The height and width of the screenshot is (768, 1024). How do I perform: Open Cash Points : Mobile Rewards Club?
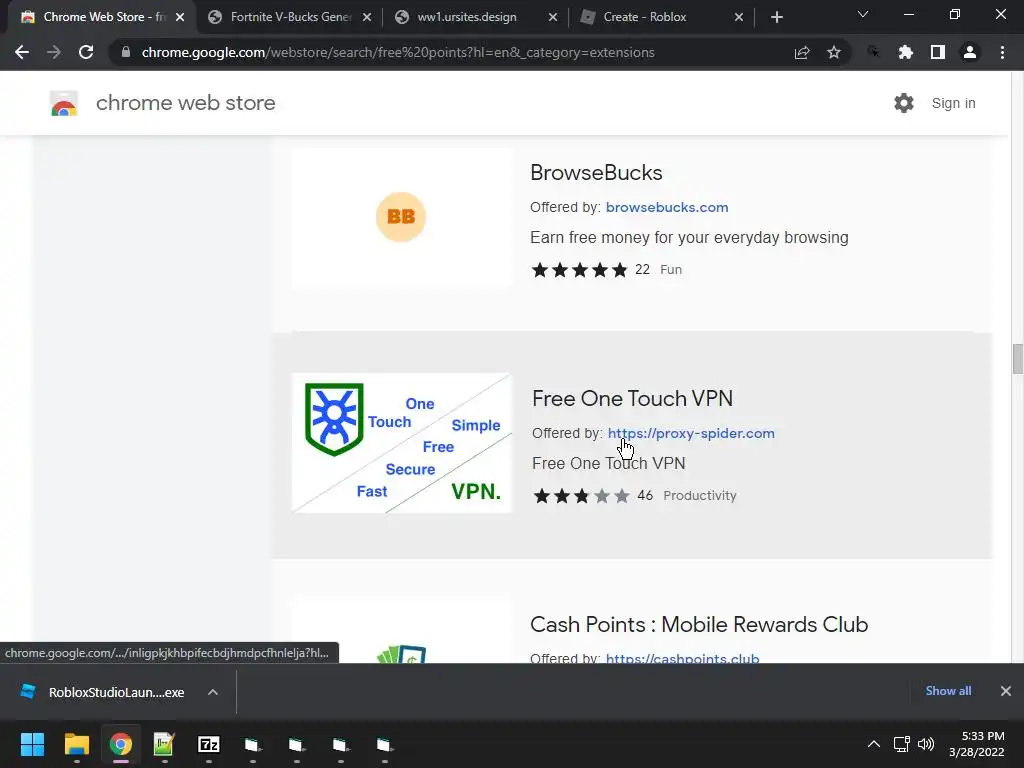[x=699, y=624]
